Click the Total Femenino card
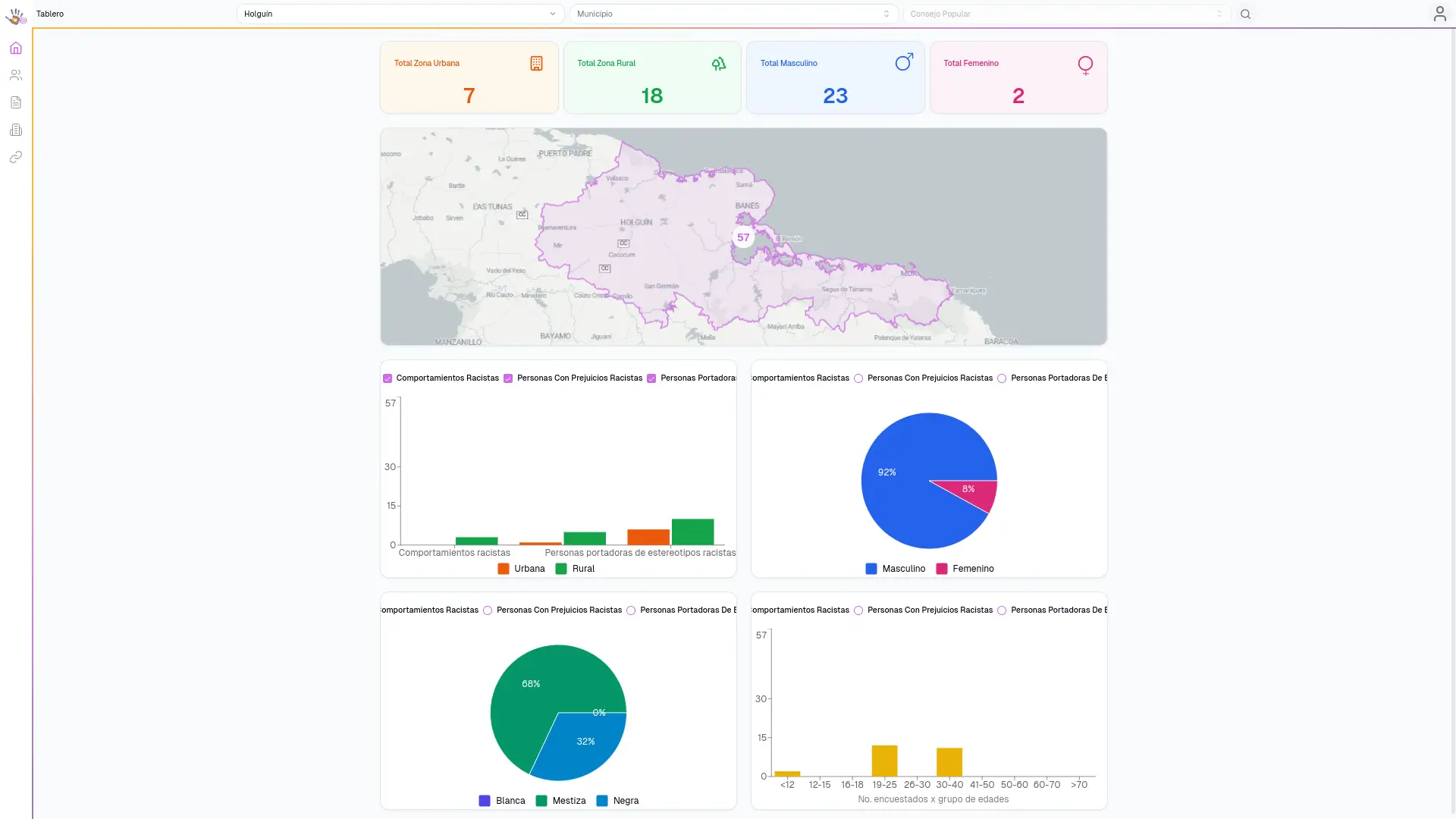The height and width of the screenshot is (819, 1456). (1018, 77)
